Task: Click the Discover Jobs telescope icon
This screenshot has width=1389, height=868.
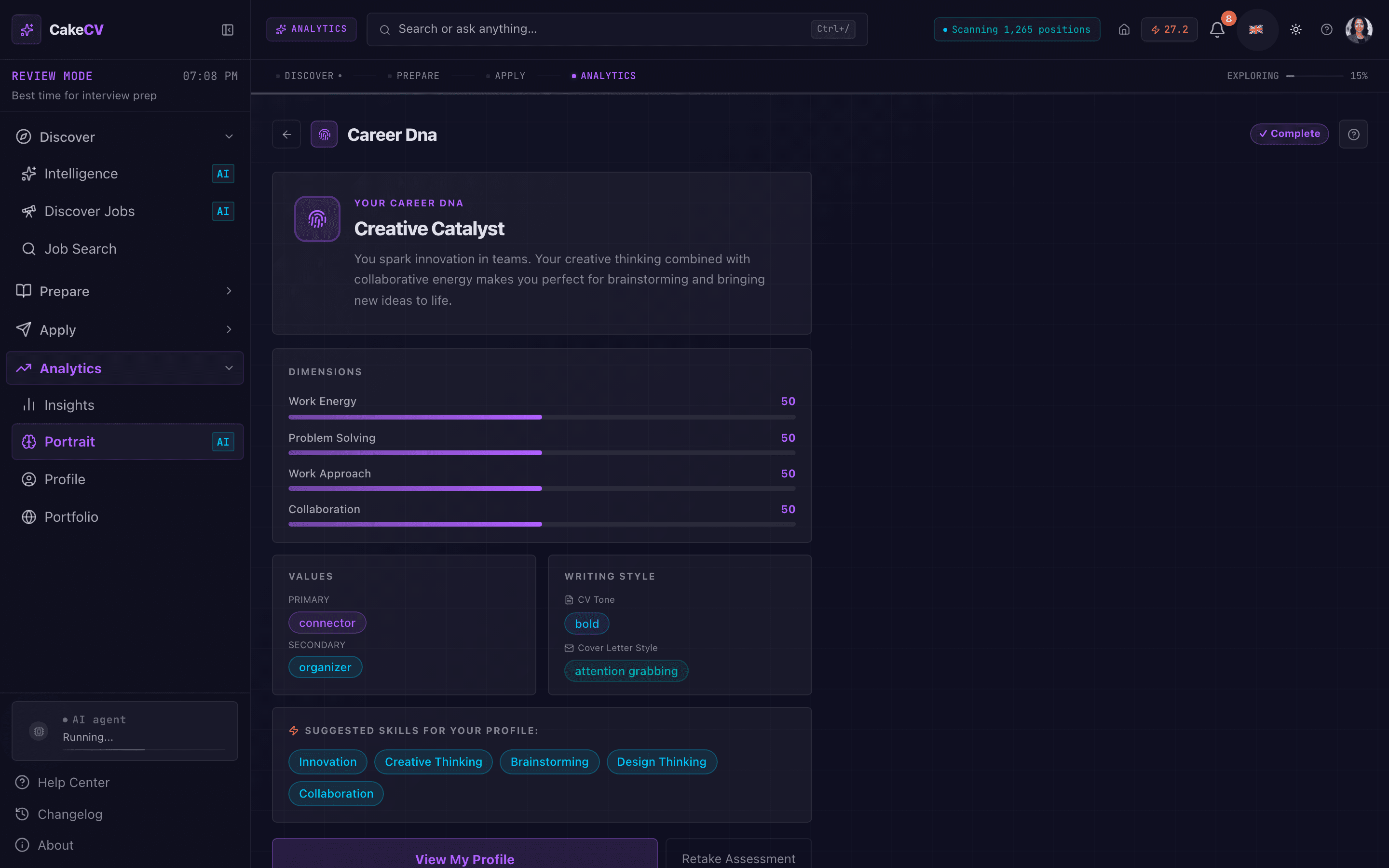Action: [x=29, y=211]
